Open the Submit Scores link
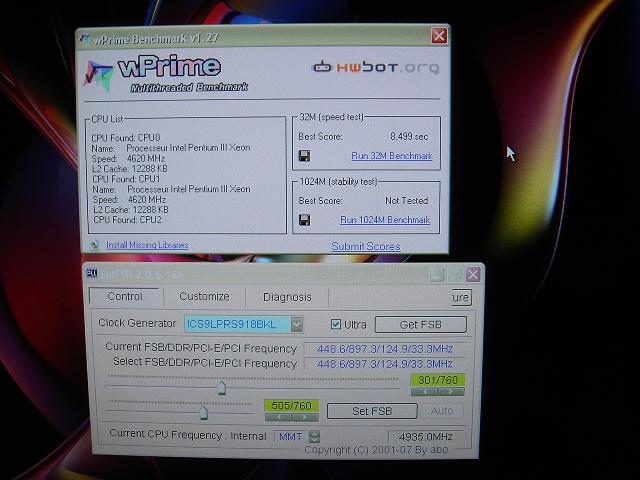 pos(366,246)
